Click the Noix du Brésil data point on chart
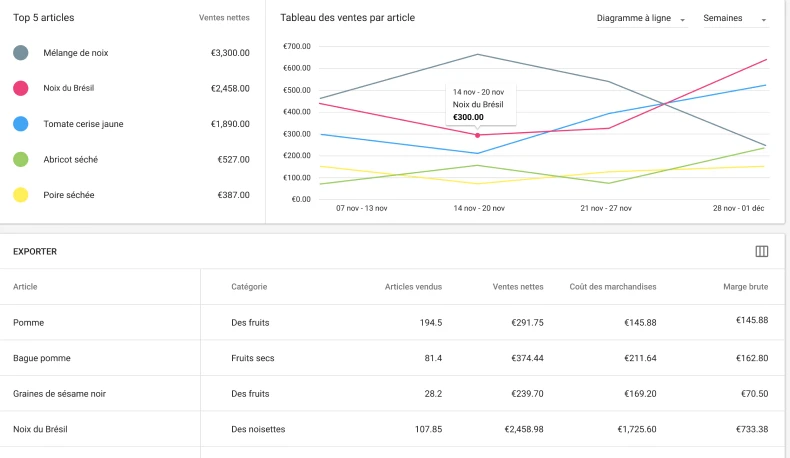 (x=477, y=135)
